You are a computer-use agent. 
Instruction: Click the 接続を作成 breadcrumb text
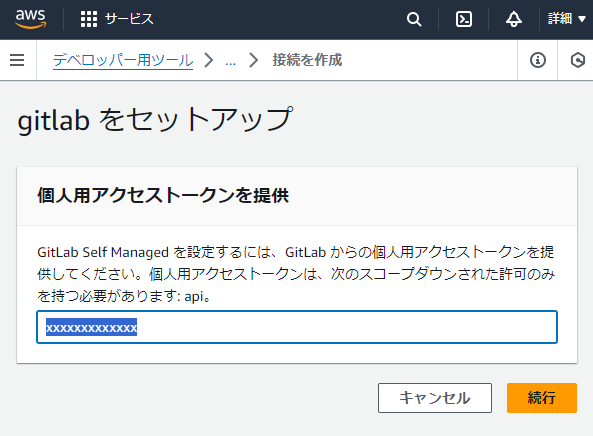point(307,60)
